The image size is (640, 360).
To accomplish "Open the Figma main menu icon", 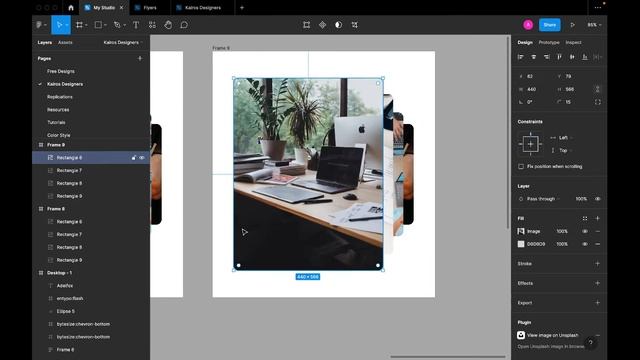I will point(39,25).
